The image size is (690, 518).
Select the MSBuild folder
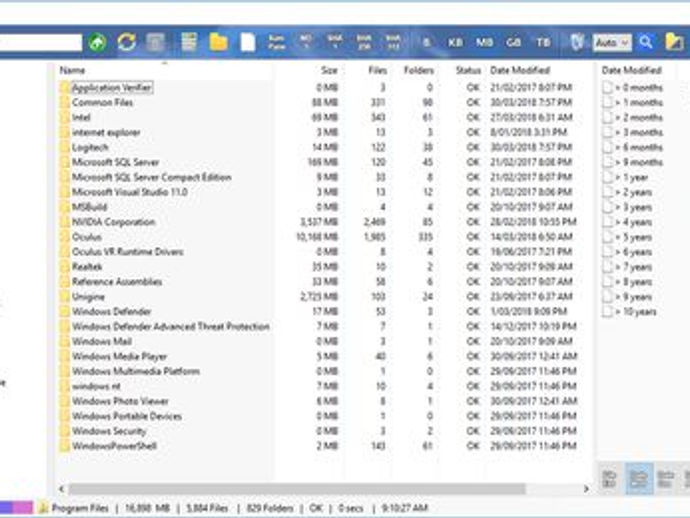tap(89, 207)
